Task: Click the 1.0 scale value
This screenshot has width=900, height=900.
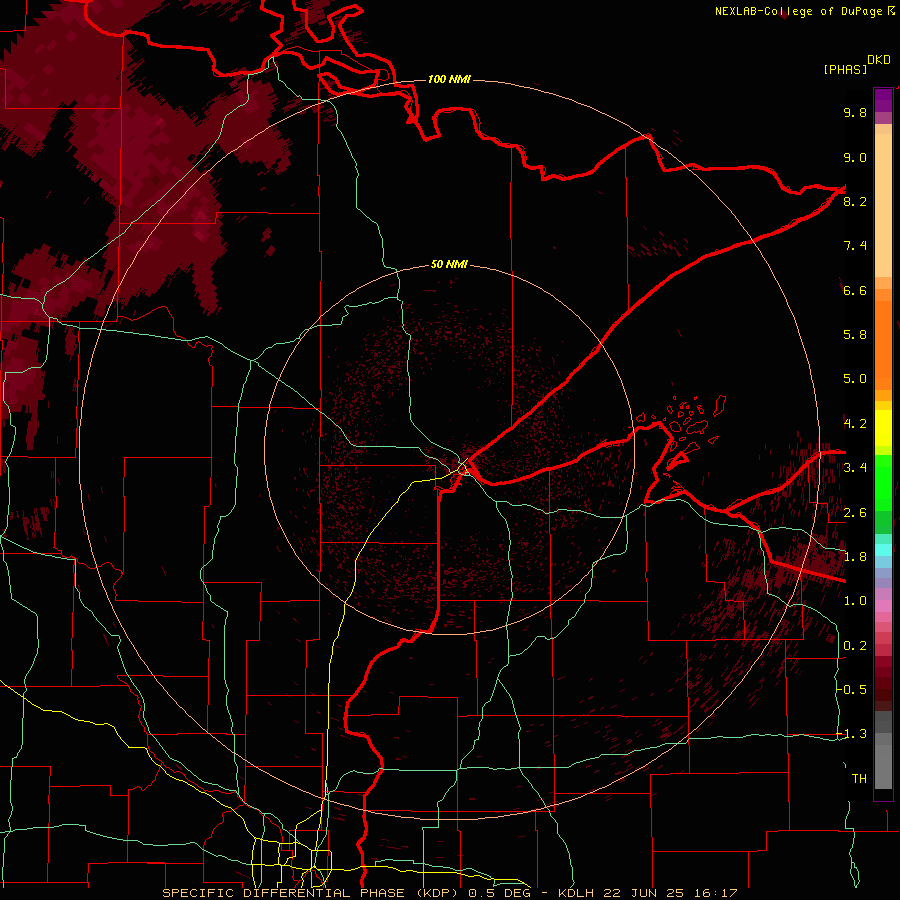Action: [x=855, y=601]
